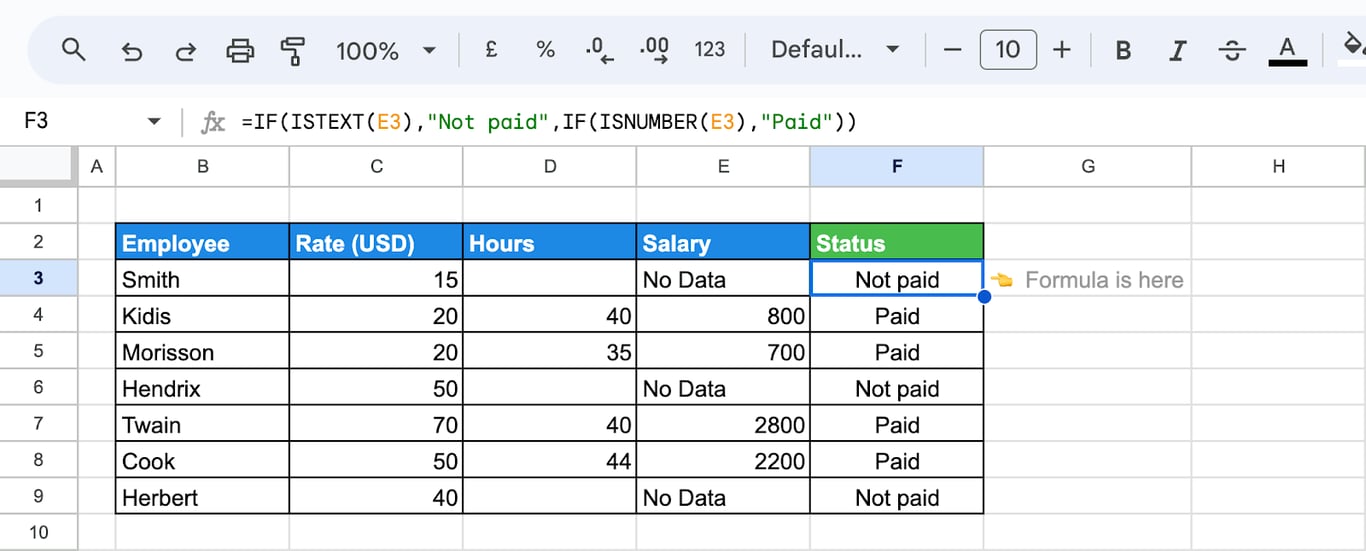Select row 6 header

(38, 387)
